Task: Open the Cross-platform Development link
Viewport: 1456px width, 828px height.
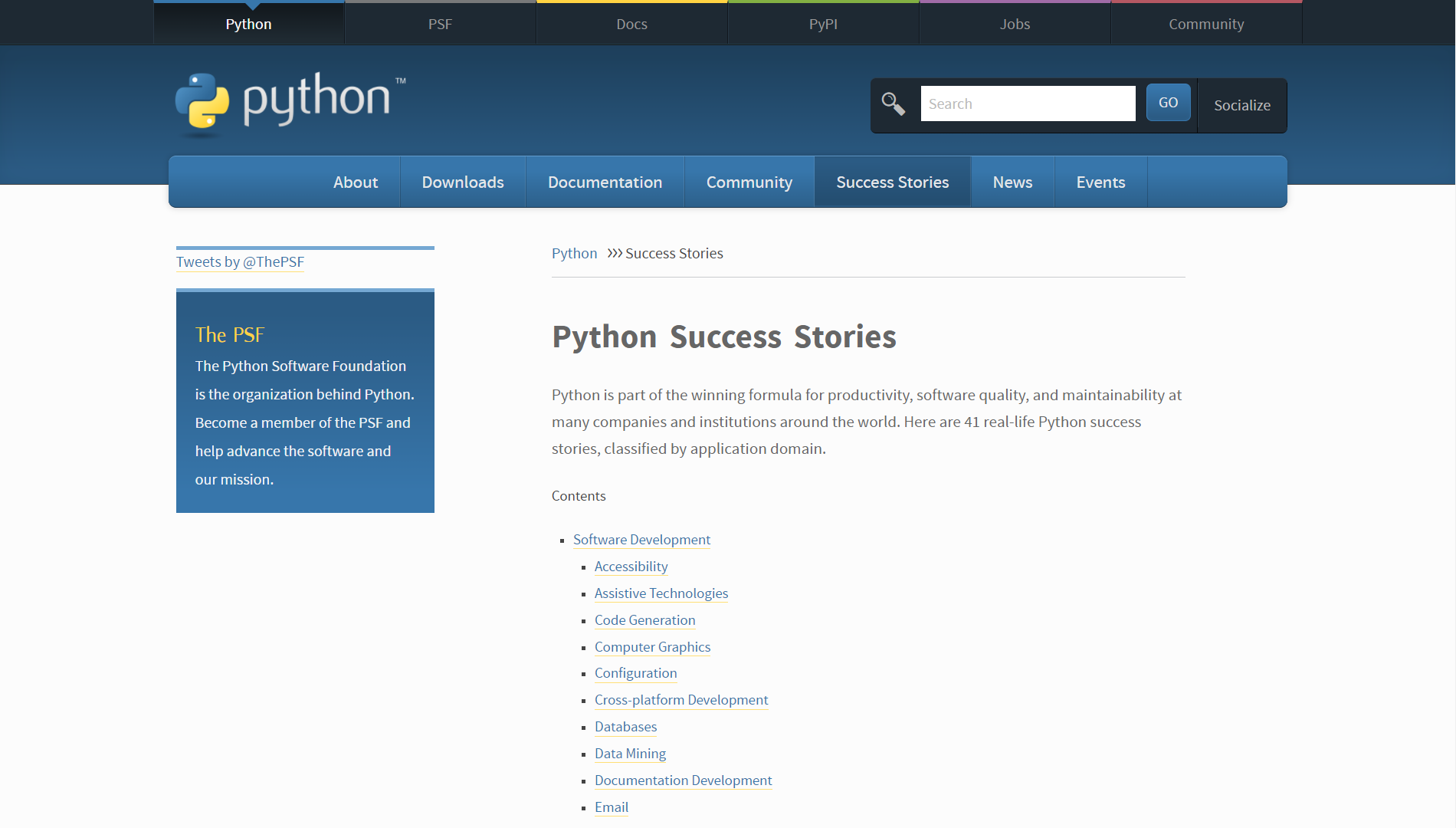Action: 681,700
